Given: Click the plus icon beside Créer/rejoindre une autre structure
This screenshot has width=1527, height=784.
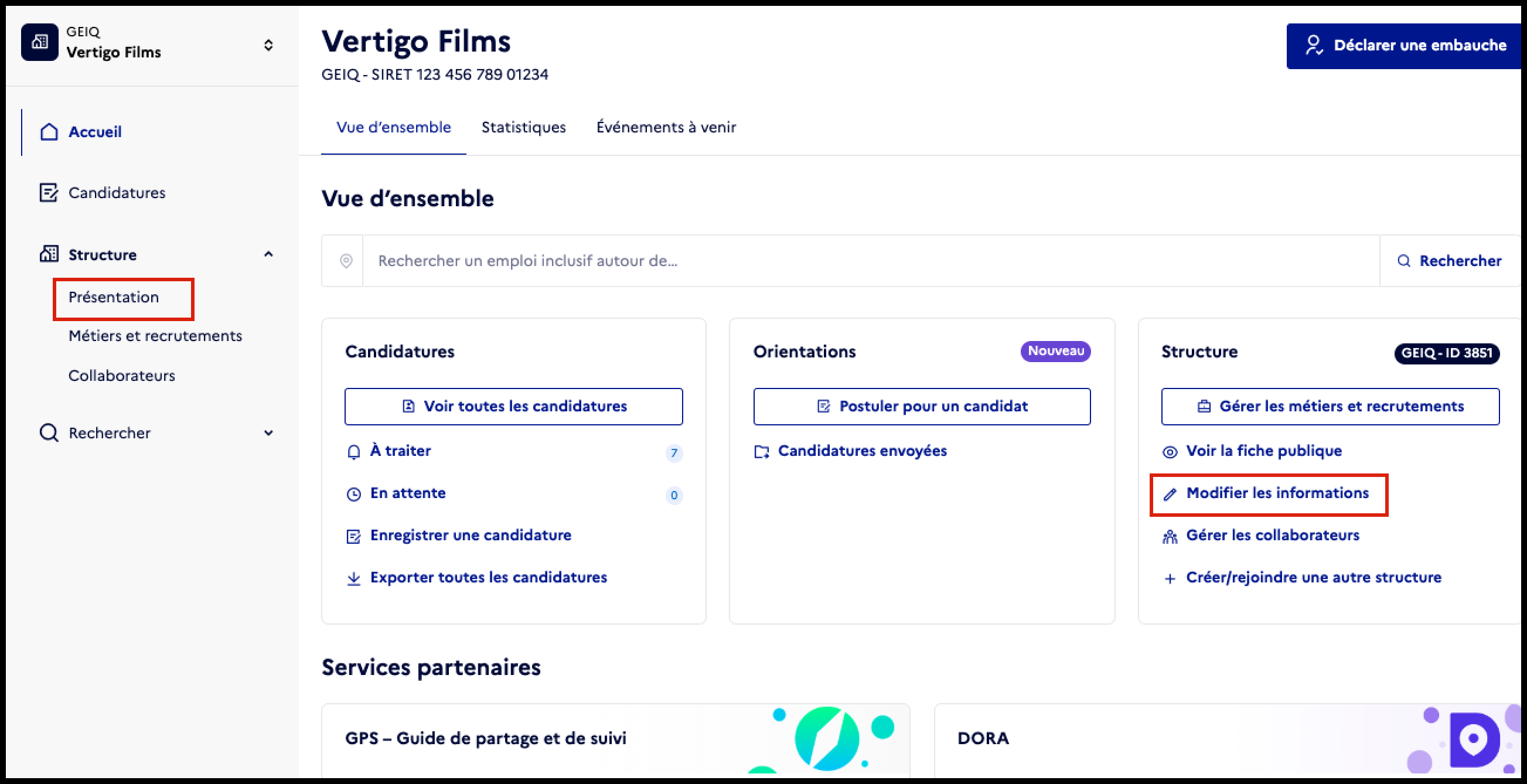Looking at the screenshot, I should point(1170,579).
